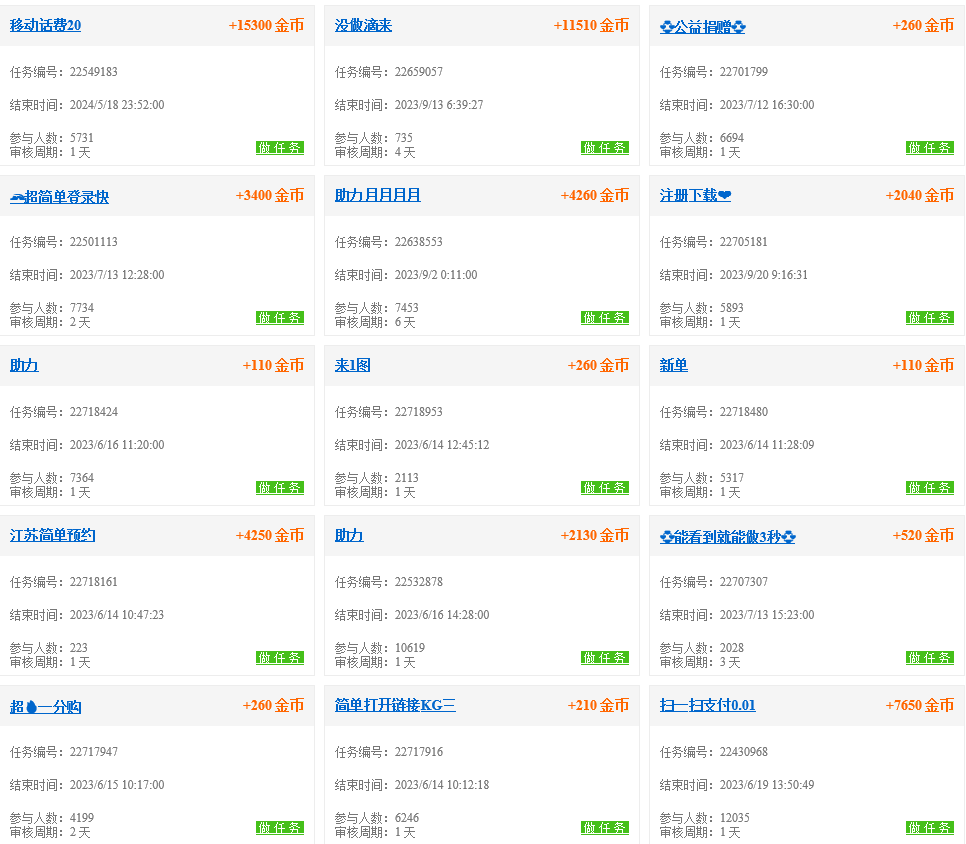The image size is (966, 844).
Task: Open the 没做滴来 task title
Action: tap(363, 26)
